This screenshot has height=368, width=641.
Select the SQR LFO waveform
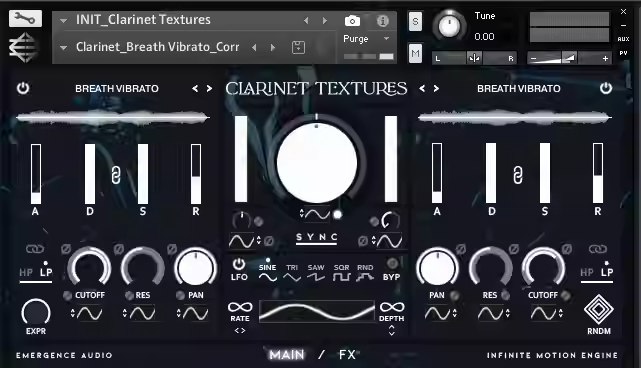coord(341,273)
